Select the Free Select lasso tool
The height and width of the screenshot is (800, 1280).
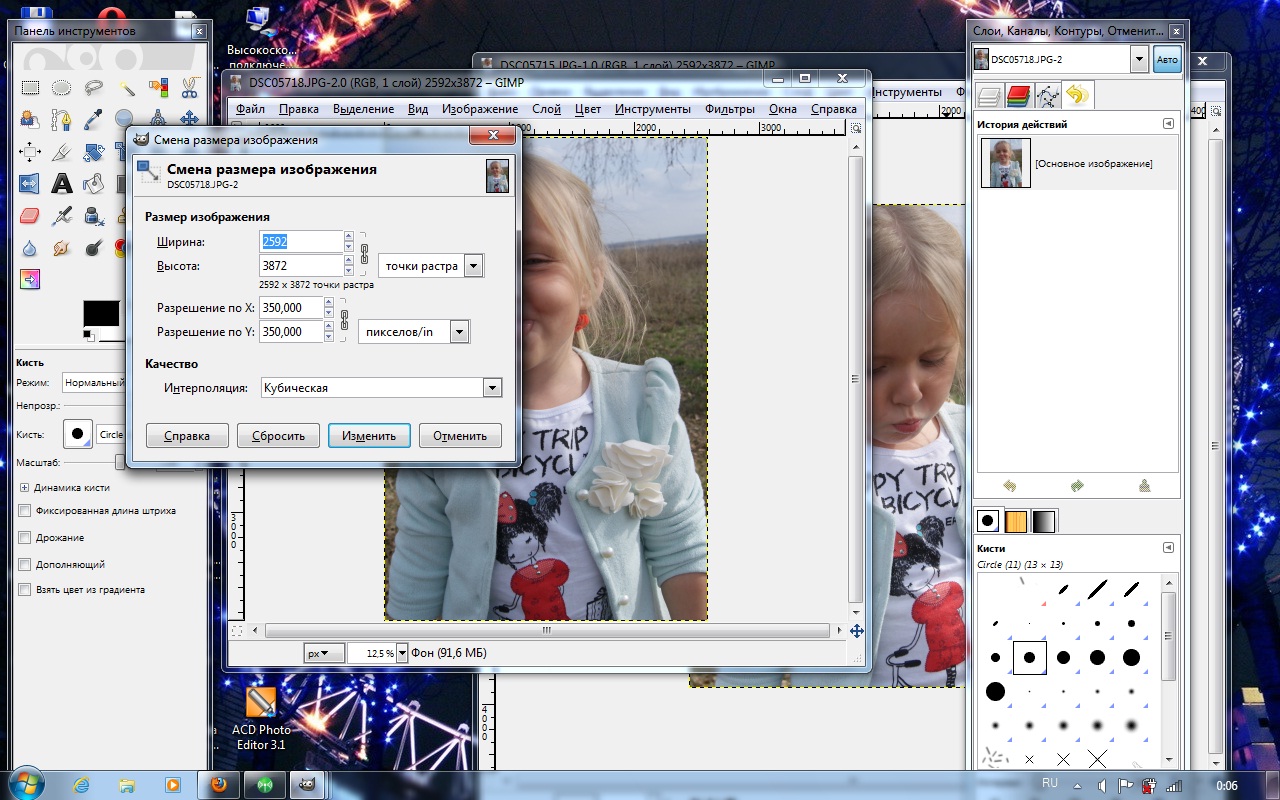point(93,88)
